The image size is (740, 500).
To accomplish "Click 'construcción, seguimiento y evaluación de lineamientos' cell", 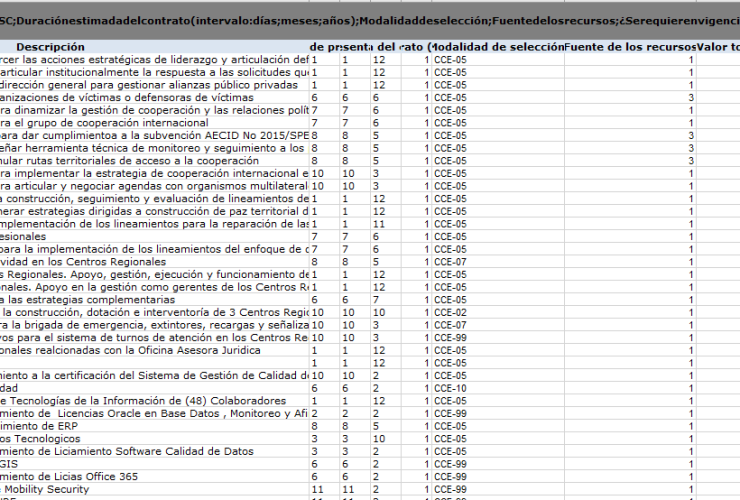I will coord(155,199).
